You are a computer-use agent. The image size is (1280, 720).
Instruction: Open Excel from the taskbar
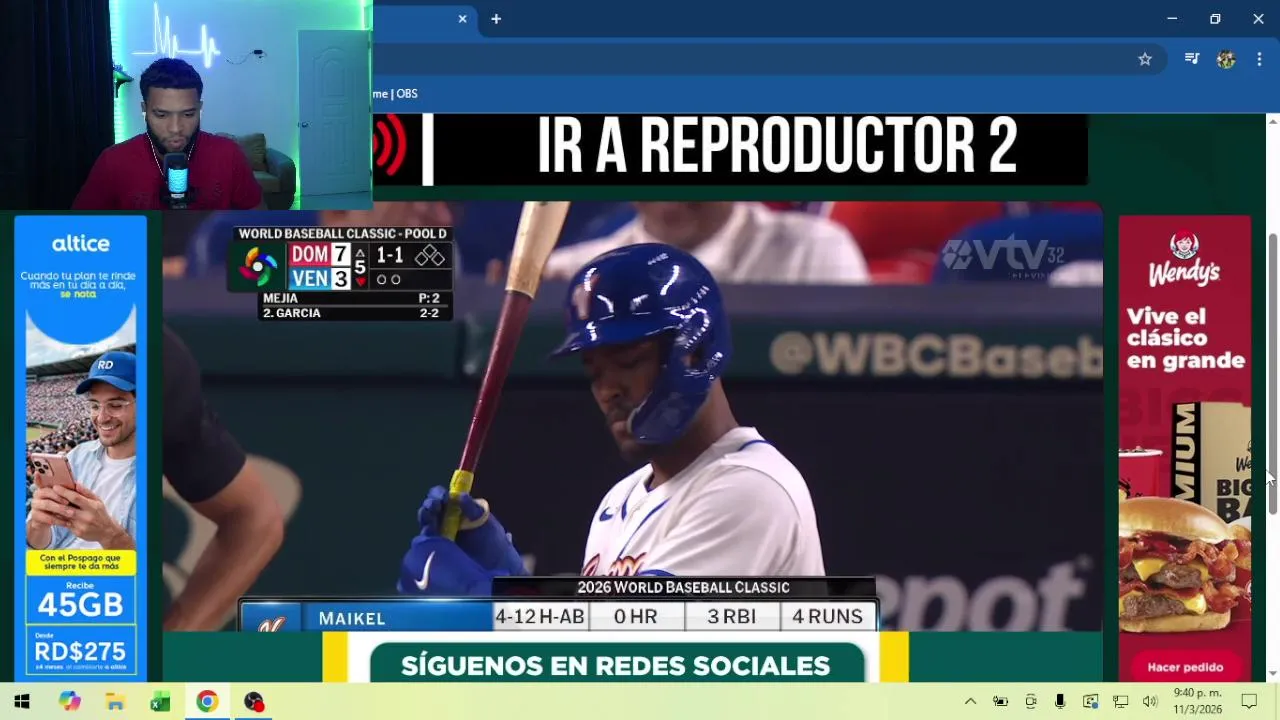[x=160, y=701]
